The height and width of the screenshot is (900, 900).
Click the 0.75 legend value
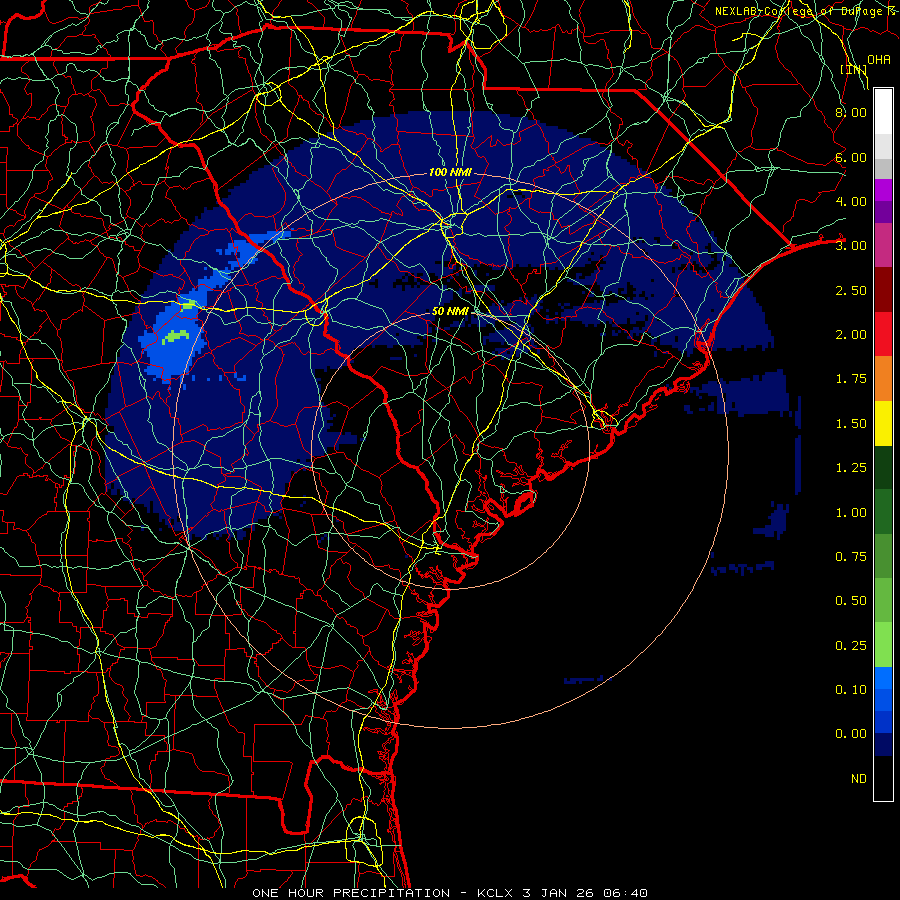click(x=851, y=557)
